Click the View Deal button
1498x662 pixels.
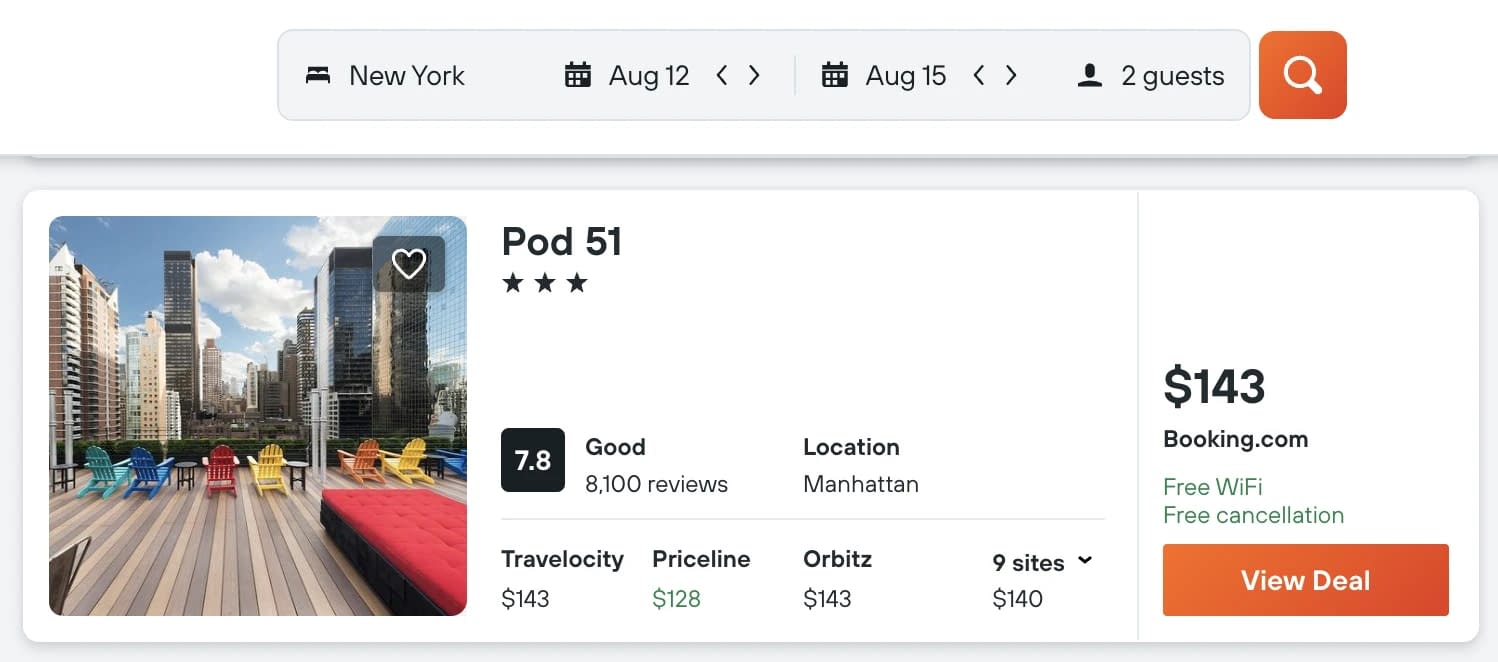(1305, 580)
